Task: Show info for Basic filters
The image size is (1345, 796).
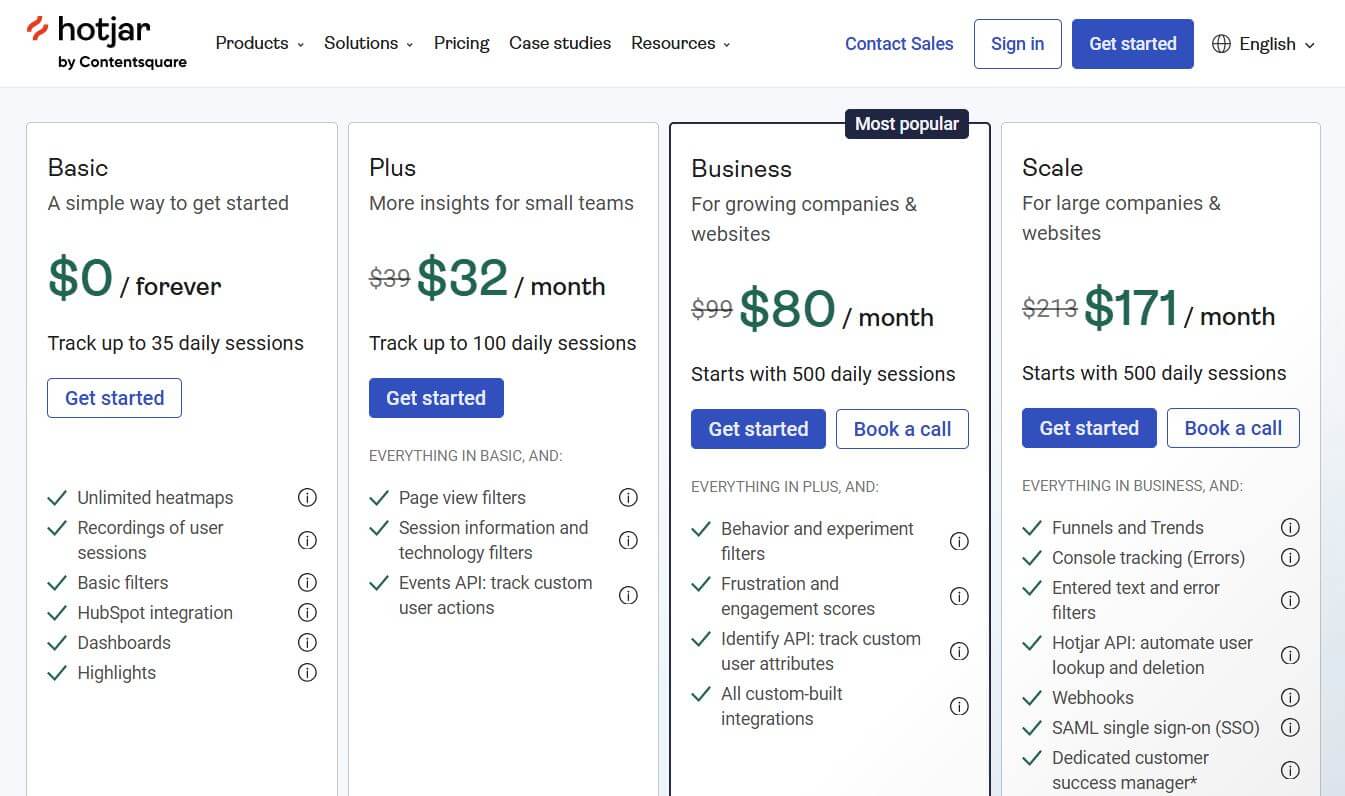Action: pos(308,582)
